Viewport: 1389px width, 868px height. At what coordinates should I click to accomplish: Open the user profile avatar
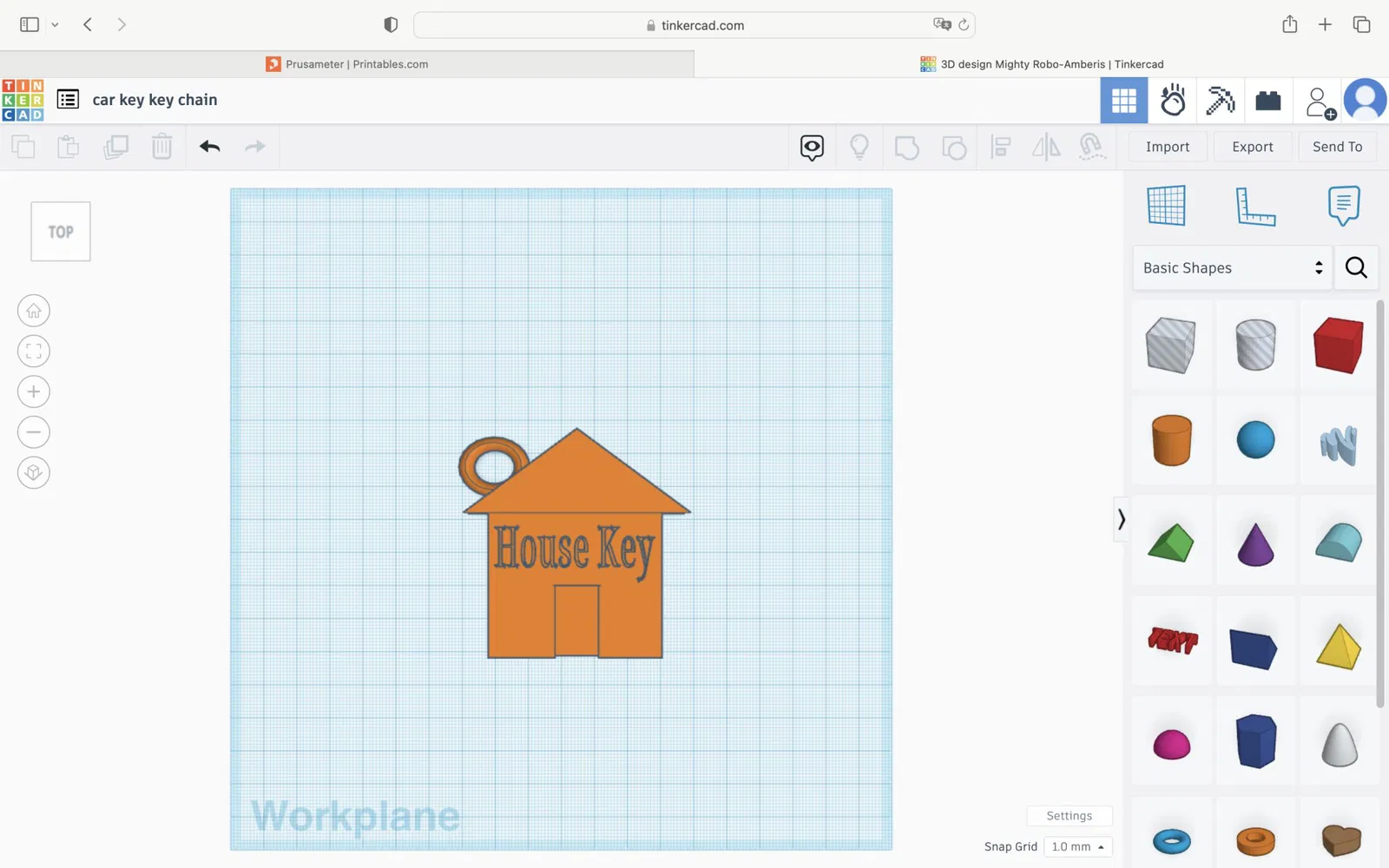(1366, 100)
